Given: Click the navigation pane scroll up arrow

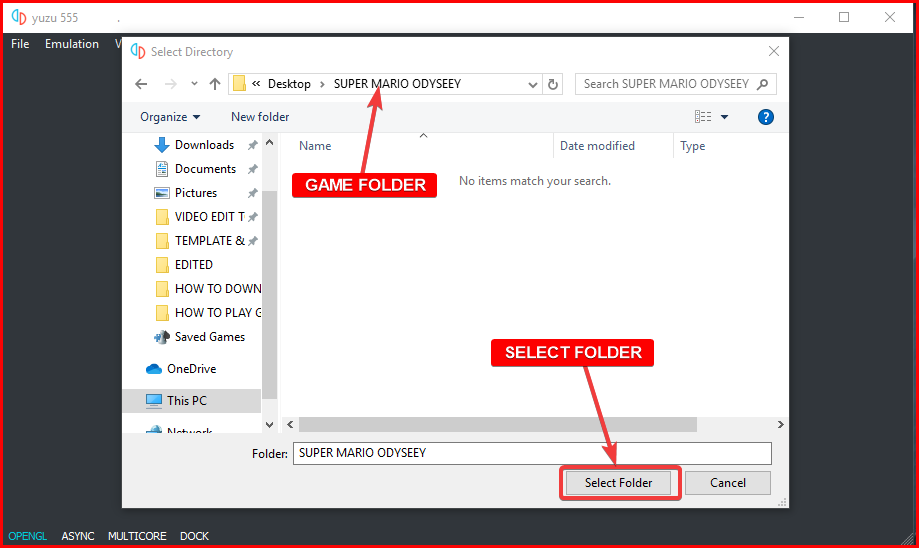Looking at the screenshot, I should [270, 142].
